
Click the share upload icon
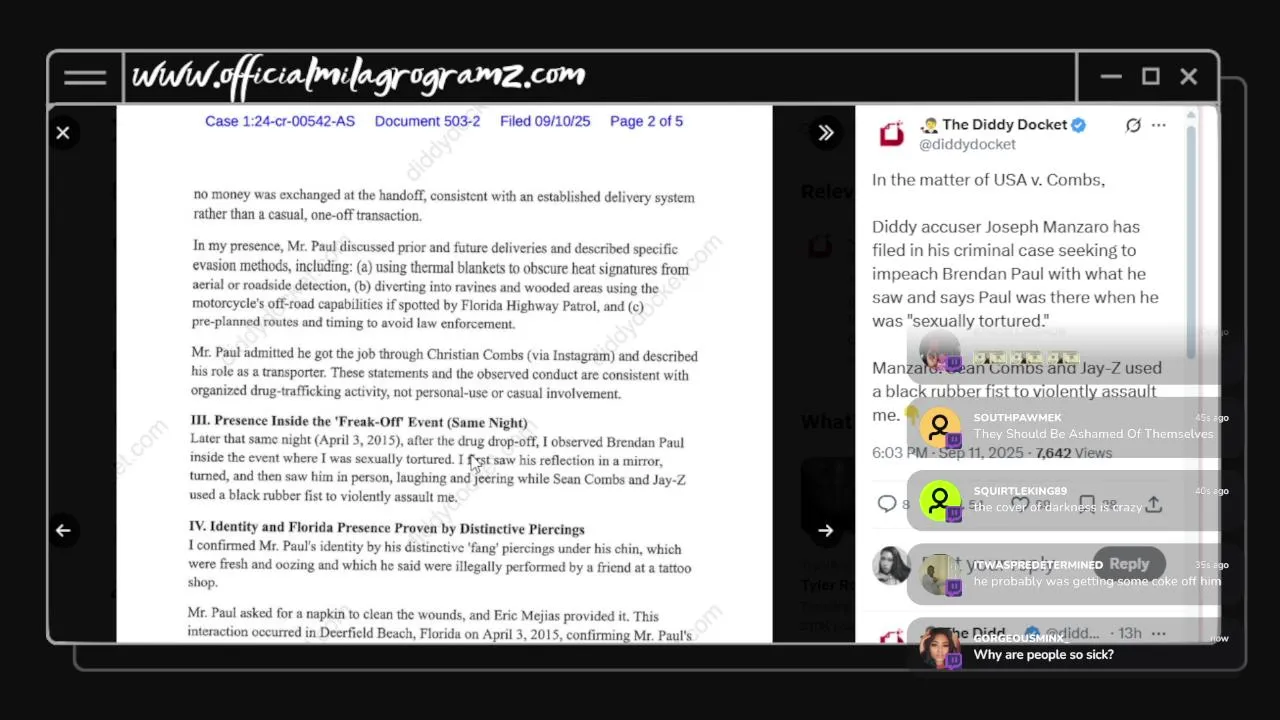[1154, 504]
